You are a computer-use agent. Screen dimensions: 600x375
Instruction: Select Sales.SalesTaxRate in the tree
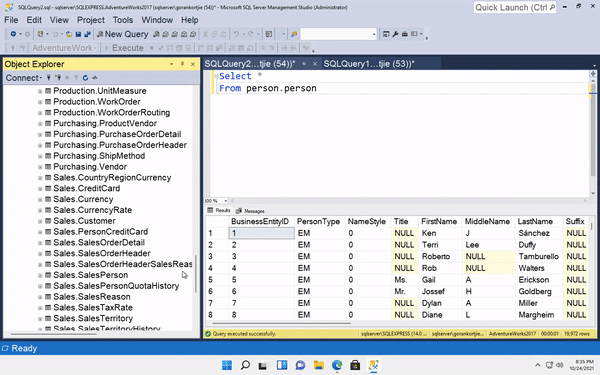[93, 308]
